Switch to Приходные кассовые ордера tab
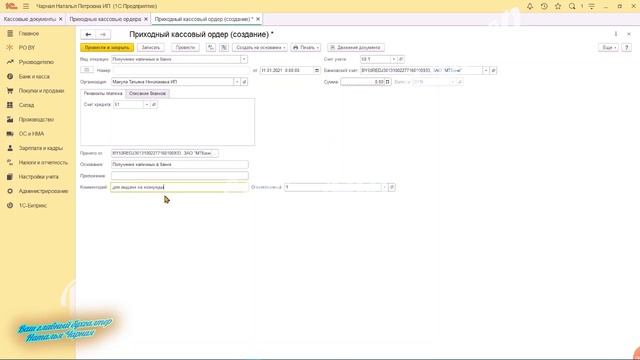The image size is (640, 360). click(105, 19)
